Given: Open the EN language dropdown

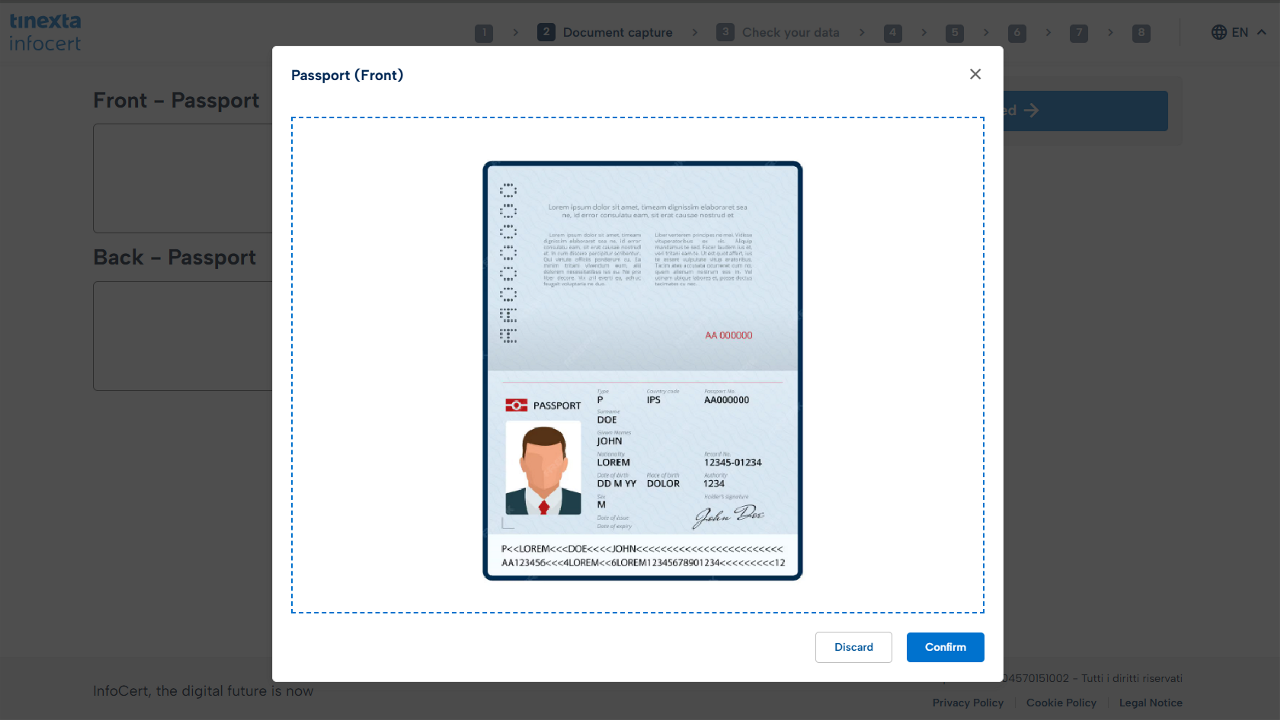Looking at the screenshot, I should point(1239,32).
